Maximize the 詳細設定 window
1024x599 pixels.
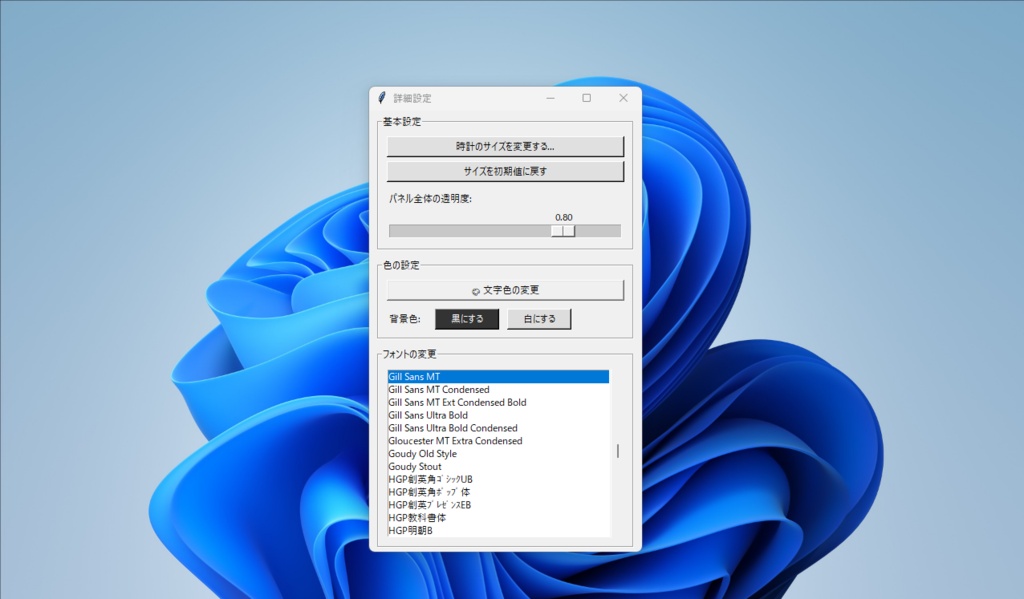586,98
